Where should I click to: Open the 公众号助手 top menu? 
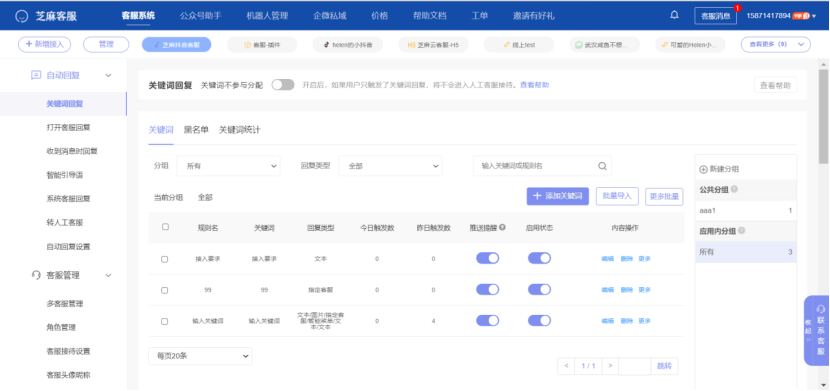(x=201, y=15)
